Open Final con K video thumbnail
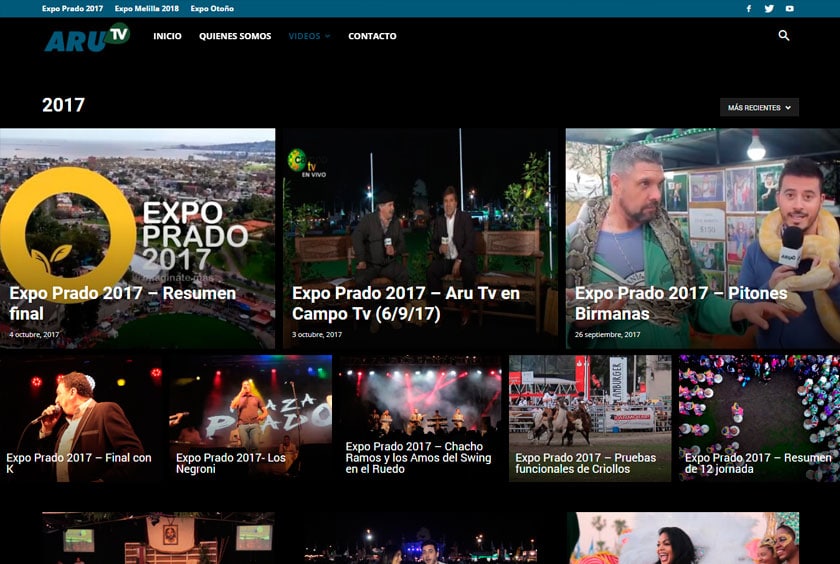Image resolution: width=840 pixels, height=564 pixels. (x=81, y=418)
